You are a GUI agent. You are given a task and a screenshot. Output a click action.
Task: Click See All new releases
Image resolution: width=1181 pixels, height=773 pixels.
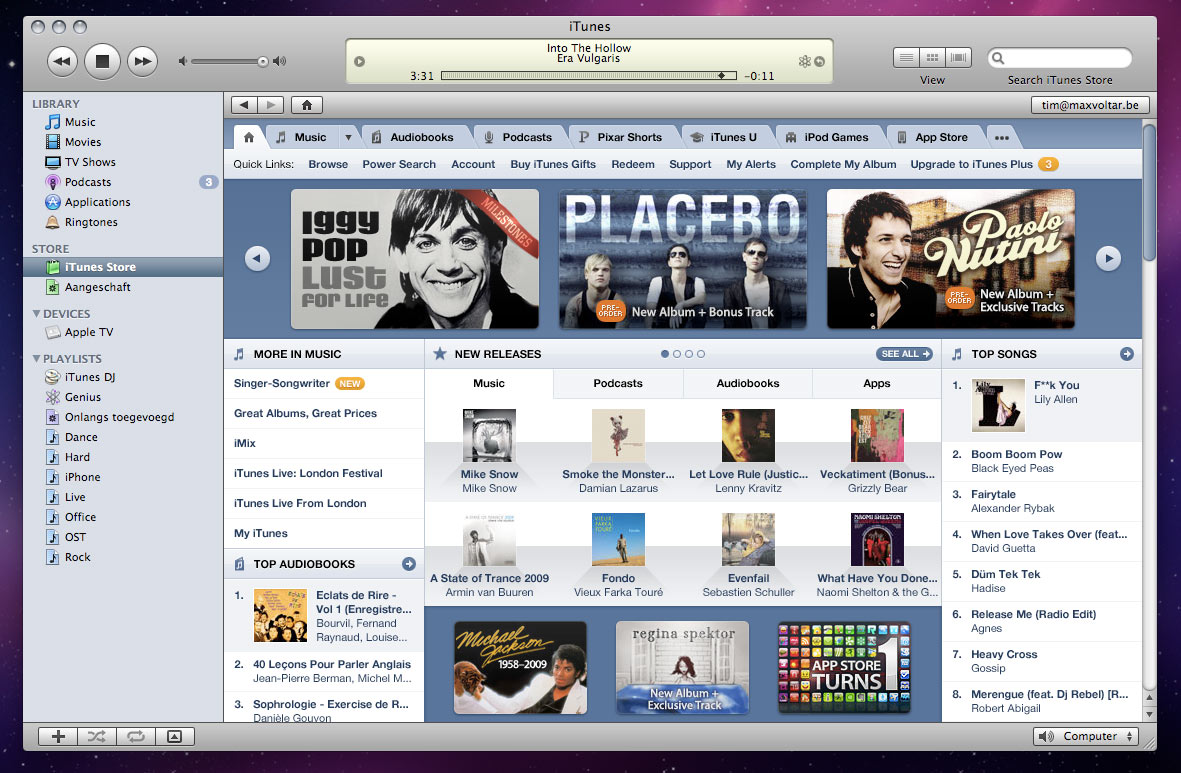pyautogui.click(x=905, y=354)
